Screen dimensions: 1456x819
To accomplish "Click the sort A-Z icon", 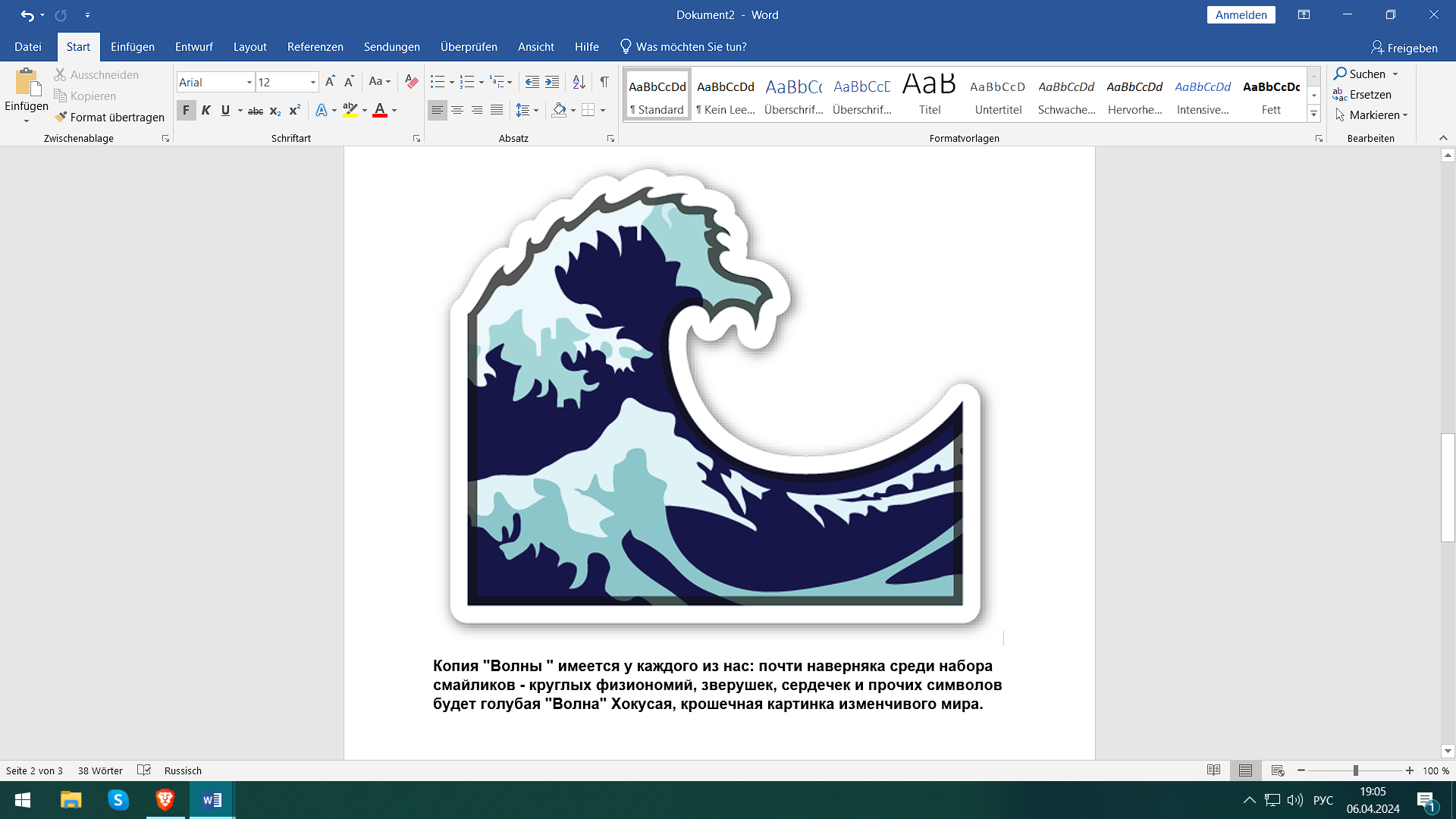I will (x=579, y=81).
